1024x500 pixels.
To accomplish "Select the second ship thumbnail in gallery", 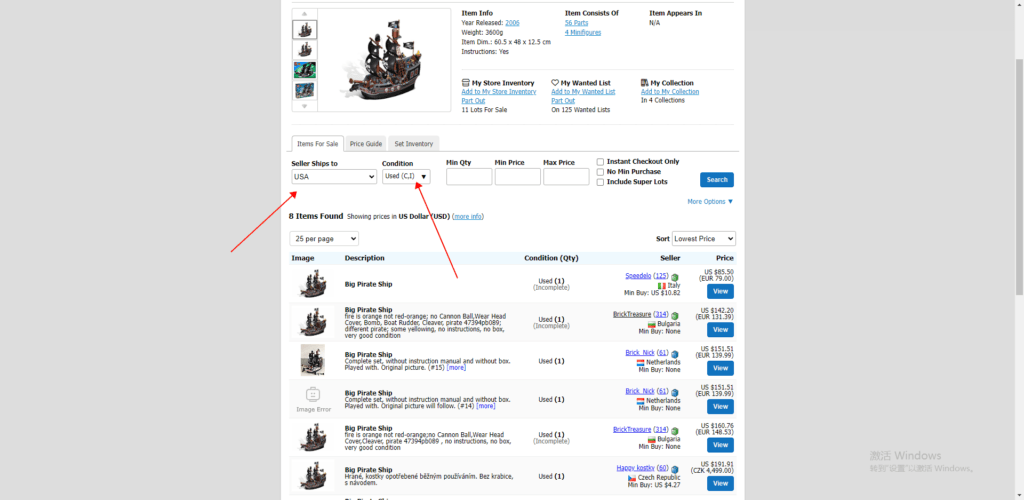I will coord(304,50).
